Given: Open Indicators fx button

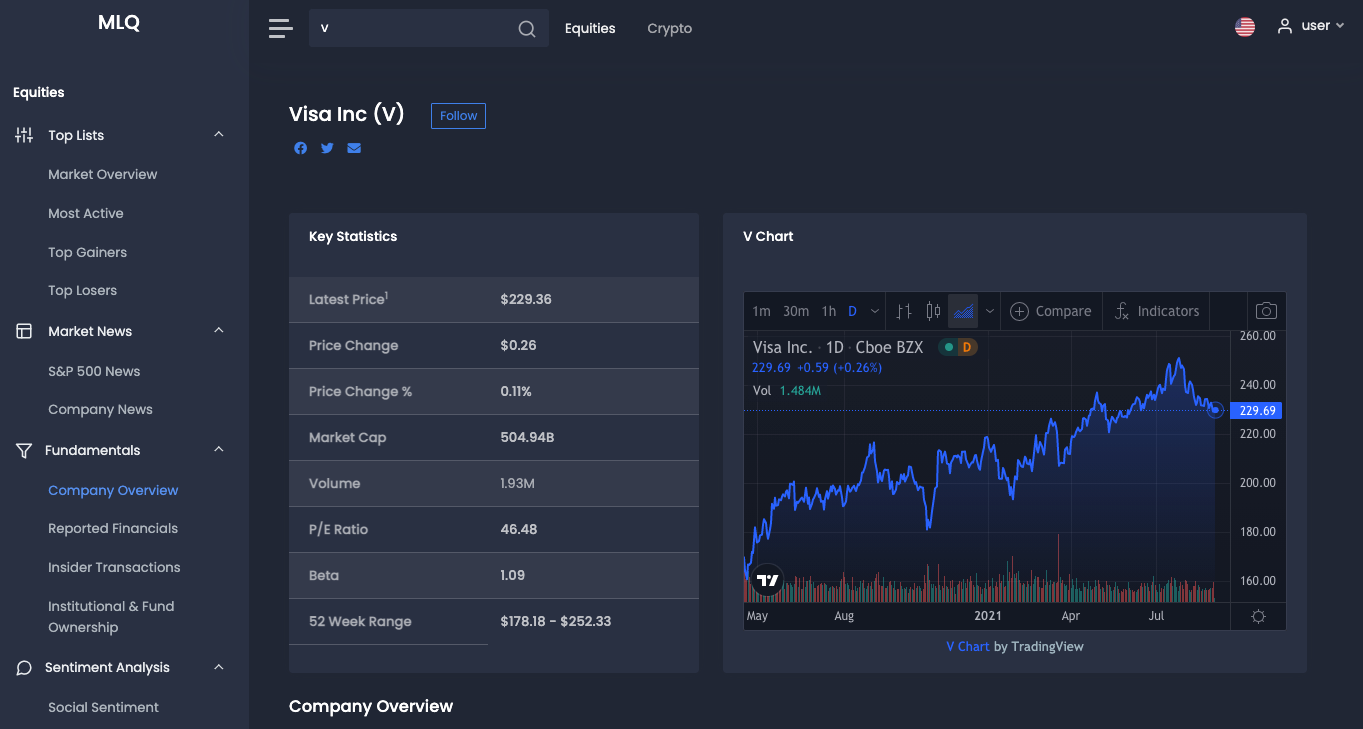Looking at the screenshot, I should (x=1156, y=311).
